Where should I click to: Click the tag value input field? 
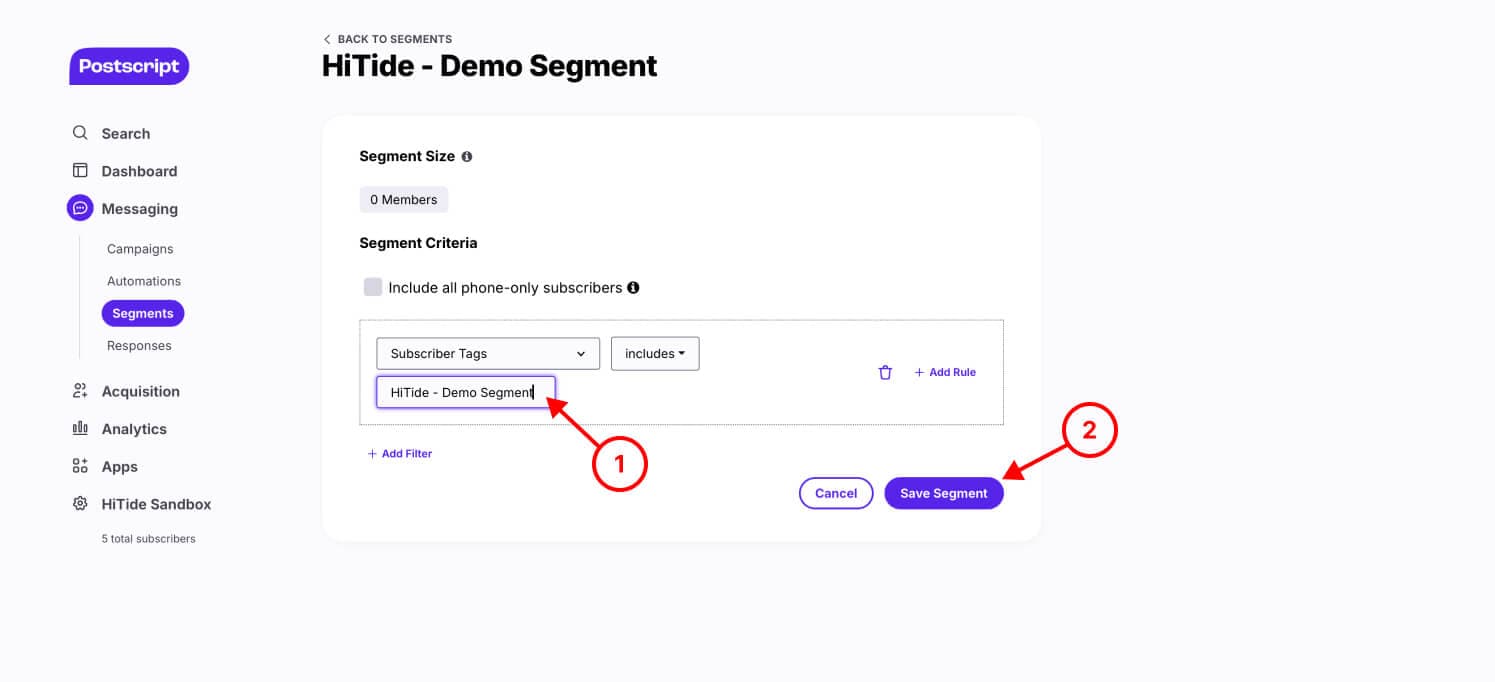coord(466,392)
